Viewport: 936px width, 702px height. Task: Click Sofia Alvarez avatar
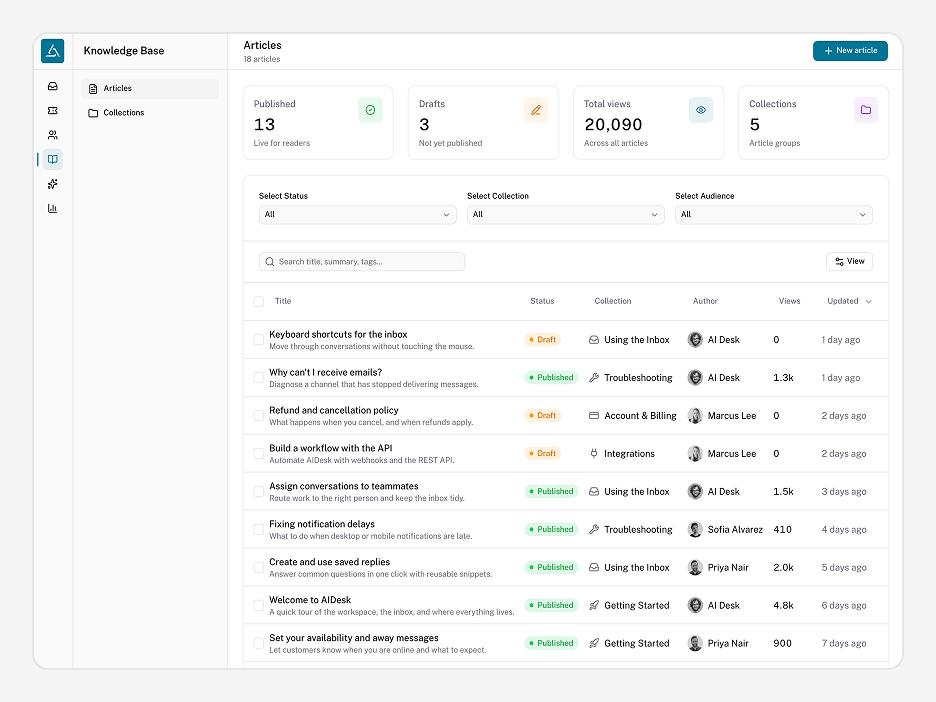point(695,529)
